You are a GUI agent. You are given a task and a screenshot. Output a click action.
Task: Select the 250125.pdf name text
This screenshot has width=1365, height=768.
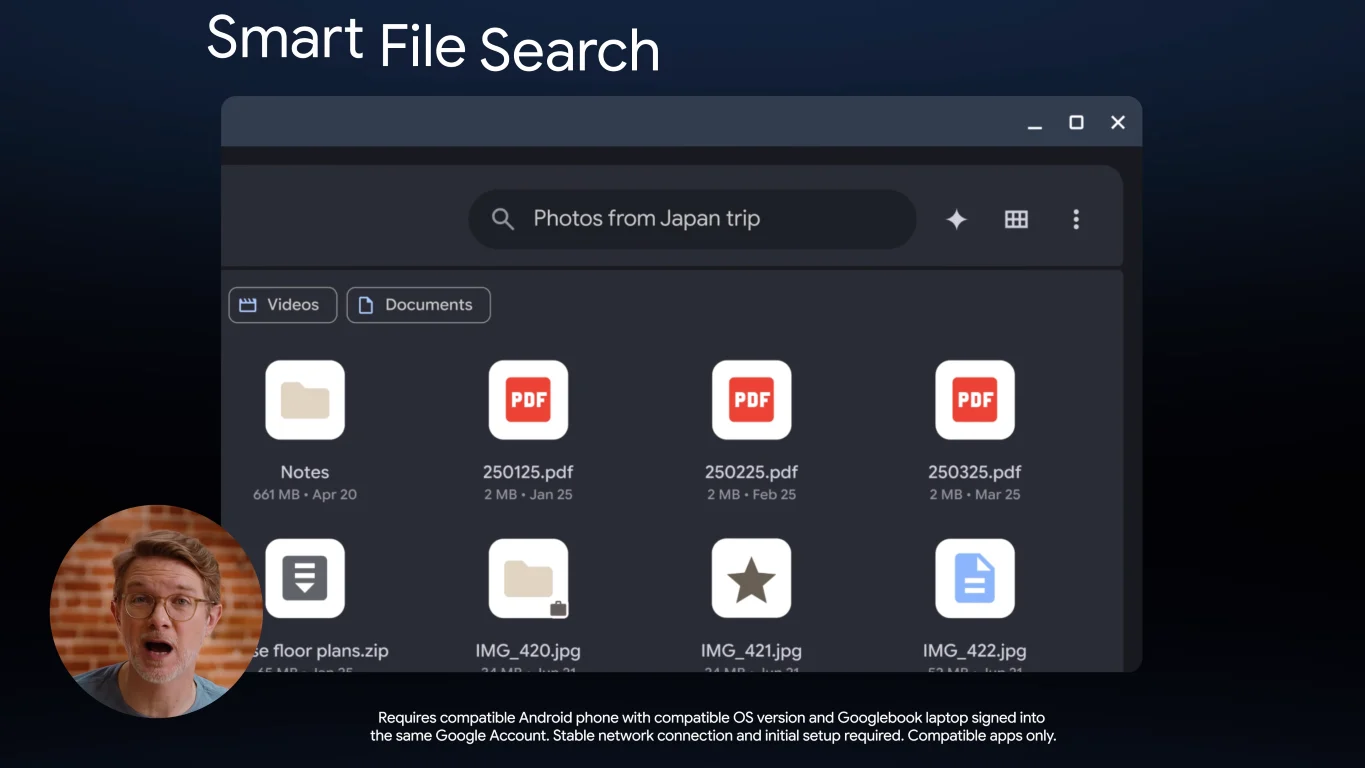point(528,472)
